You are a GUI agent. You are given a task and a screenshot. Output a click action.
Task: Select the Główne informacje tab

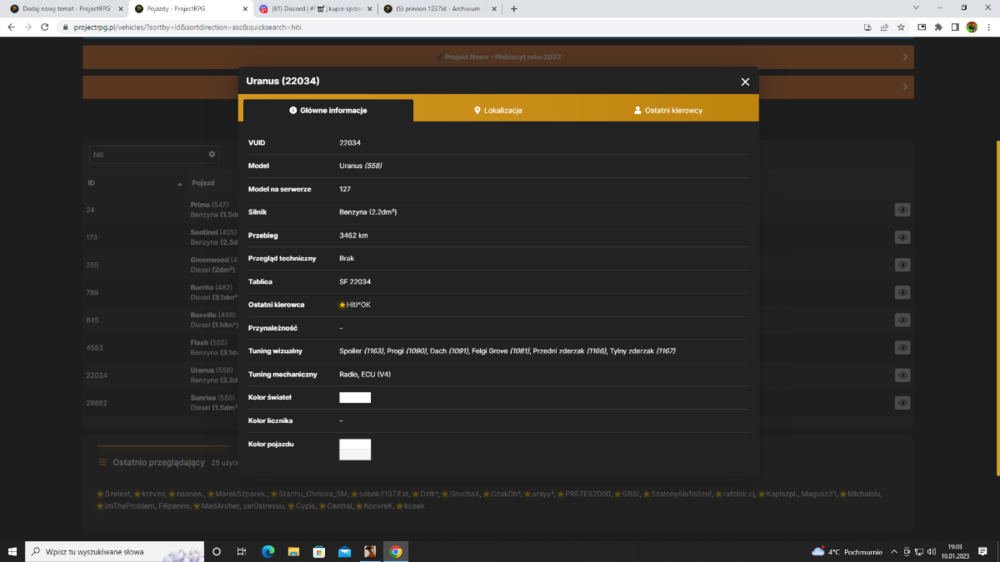(x=328, y=110)
